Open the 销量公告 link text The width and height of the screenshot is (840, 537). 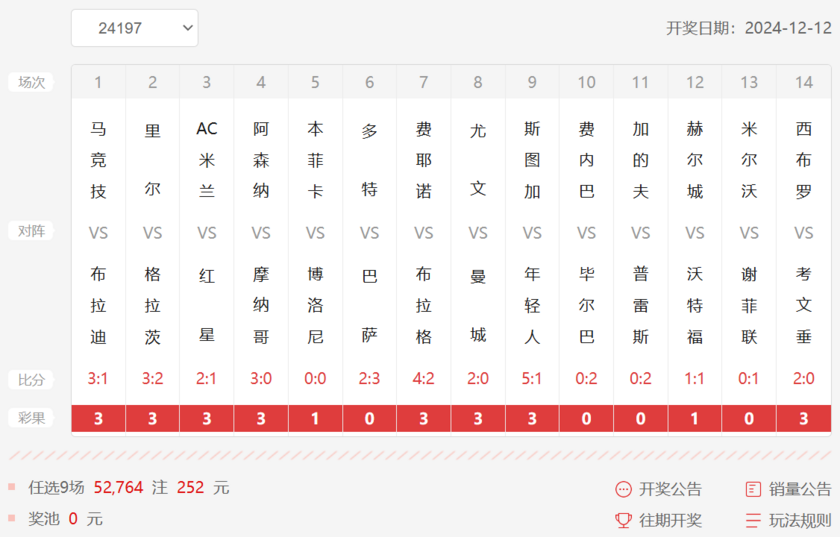click(x=800, y=489)
